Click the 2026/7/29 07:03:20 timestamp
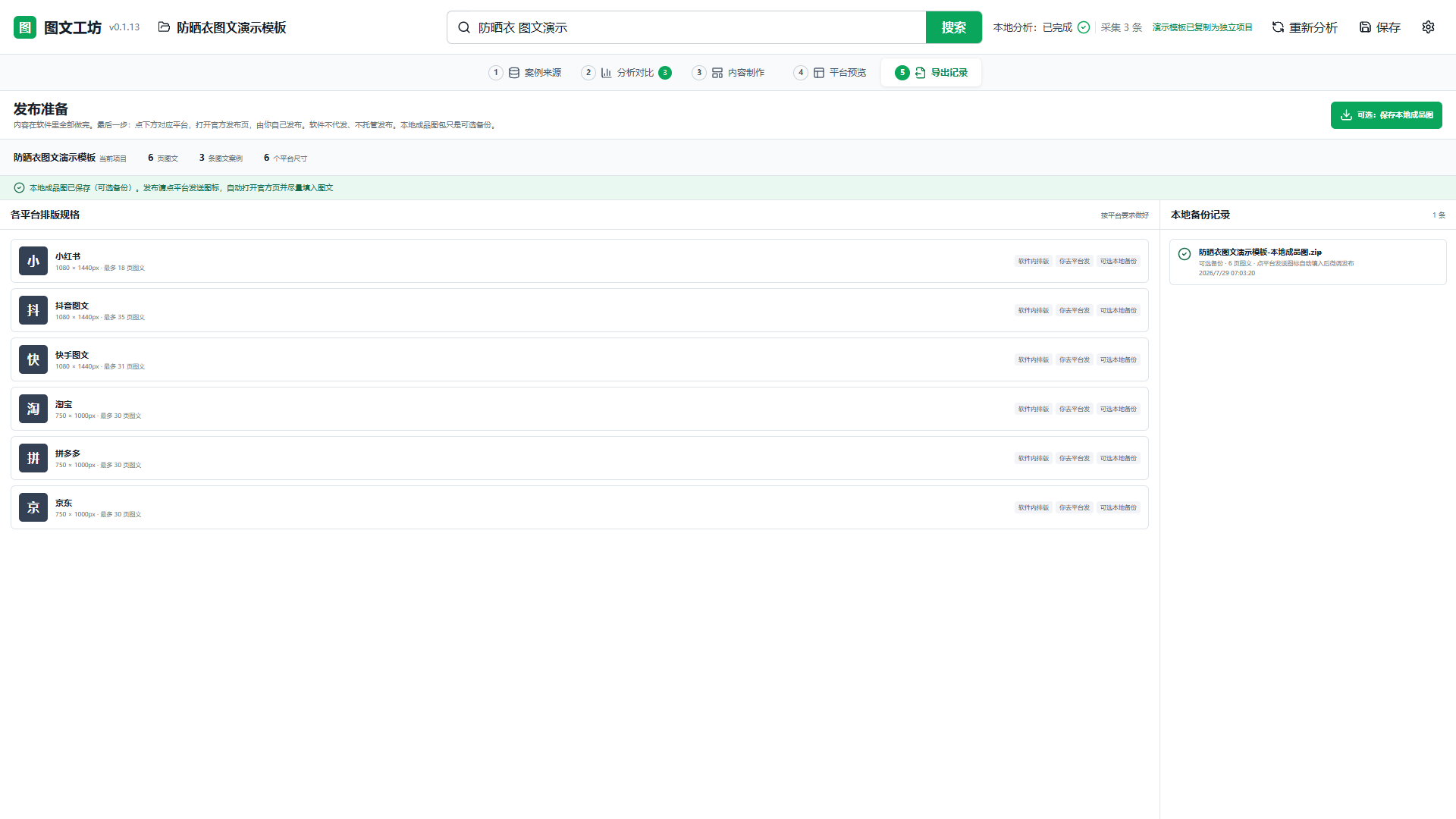Screen dimensions: 1456x819 (x=1227, y=273)
